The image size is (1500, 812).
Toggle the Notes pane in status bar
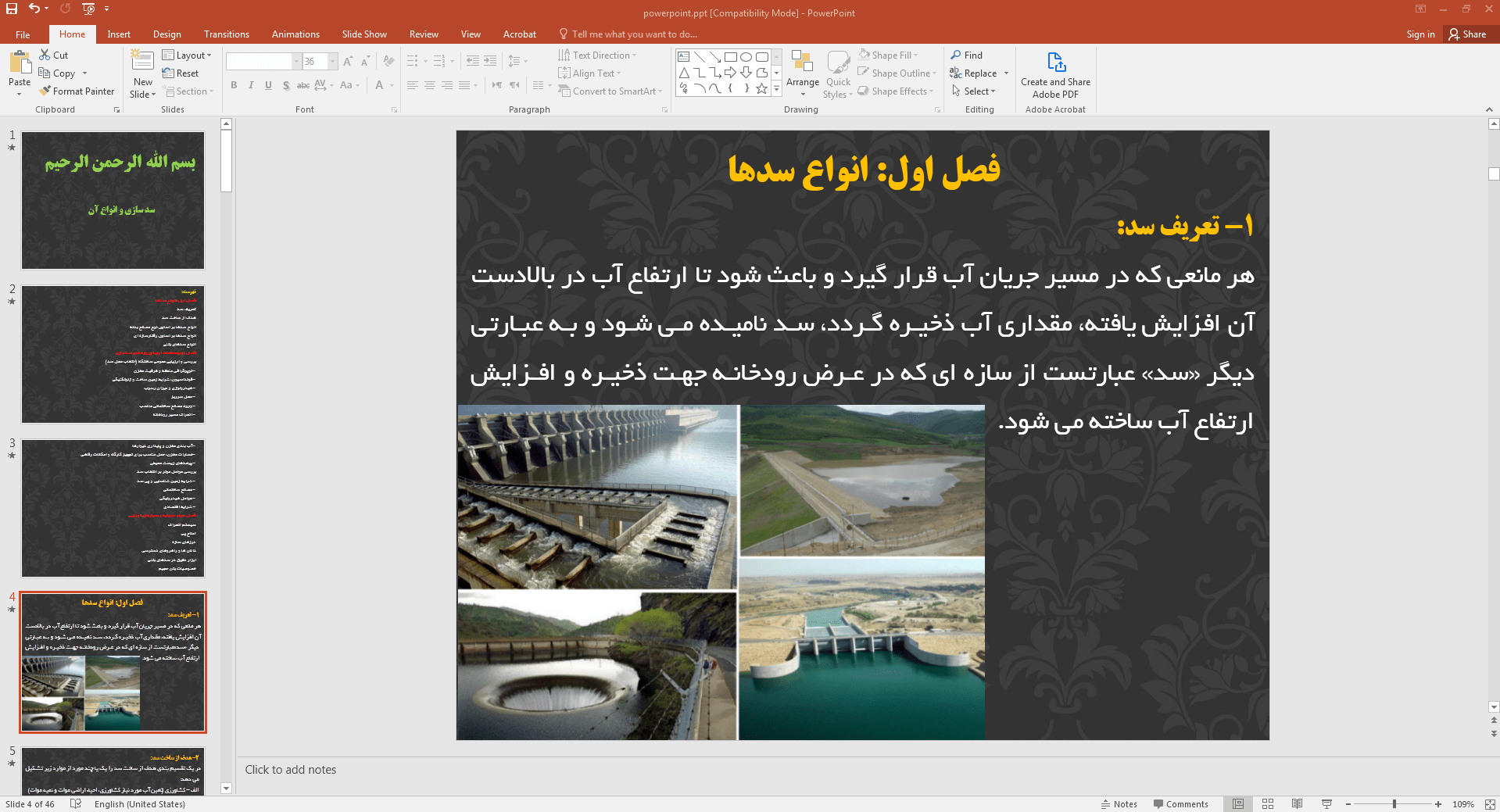coord(1119,804)
